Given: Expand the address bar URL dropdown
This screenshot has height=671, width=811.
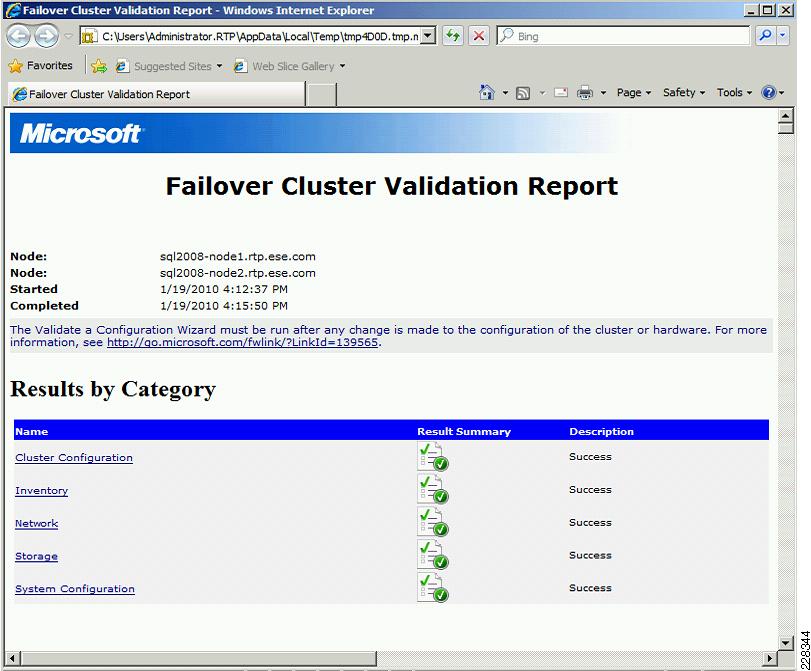Looking at the screenshot, I should tap(428, 36).
